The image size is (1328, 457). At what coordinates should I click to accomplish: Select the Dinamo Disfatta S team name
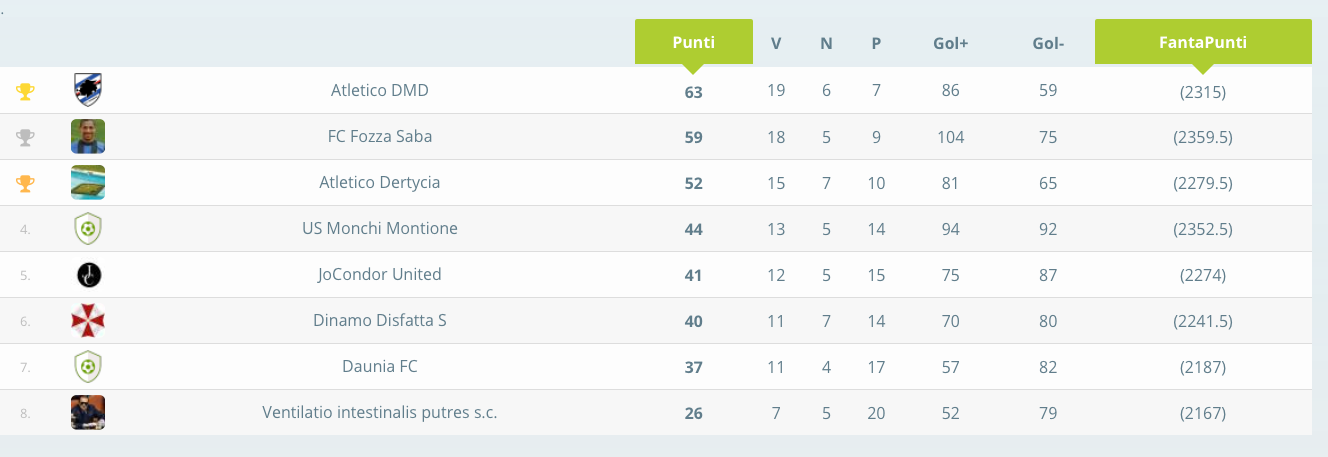pyautogui.click(x=380, y=320)
